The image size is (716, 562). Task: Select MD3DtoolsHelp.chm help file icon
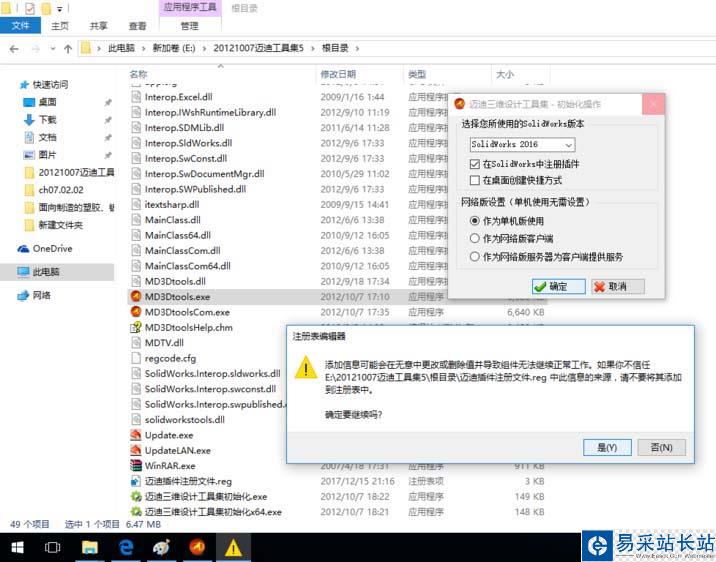coord(136,327)
